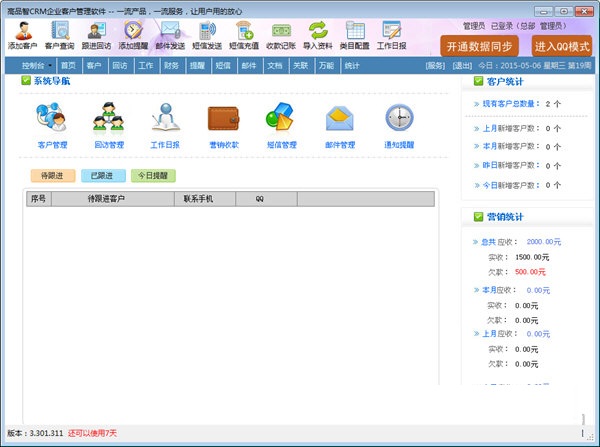This screenshot has height=447, width=600.
Task: Expand the 控制台 dropdown menu
Action: tap(37, 66)
